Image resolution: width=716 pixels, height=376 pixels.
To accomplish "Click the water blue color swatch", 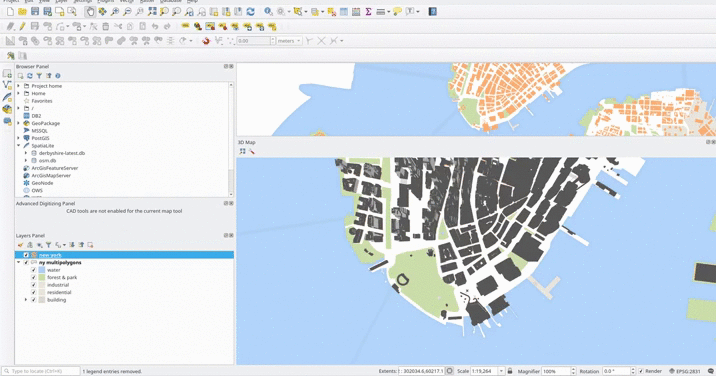I will click(x=42, y=270).
